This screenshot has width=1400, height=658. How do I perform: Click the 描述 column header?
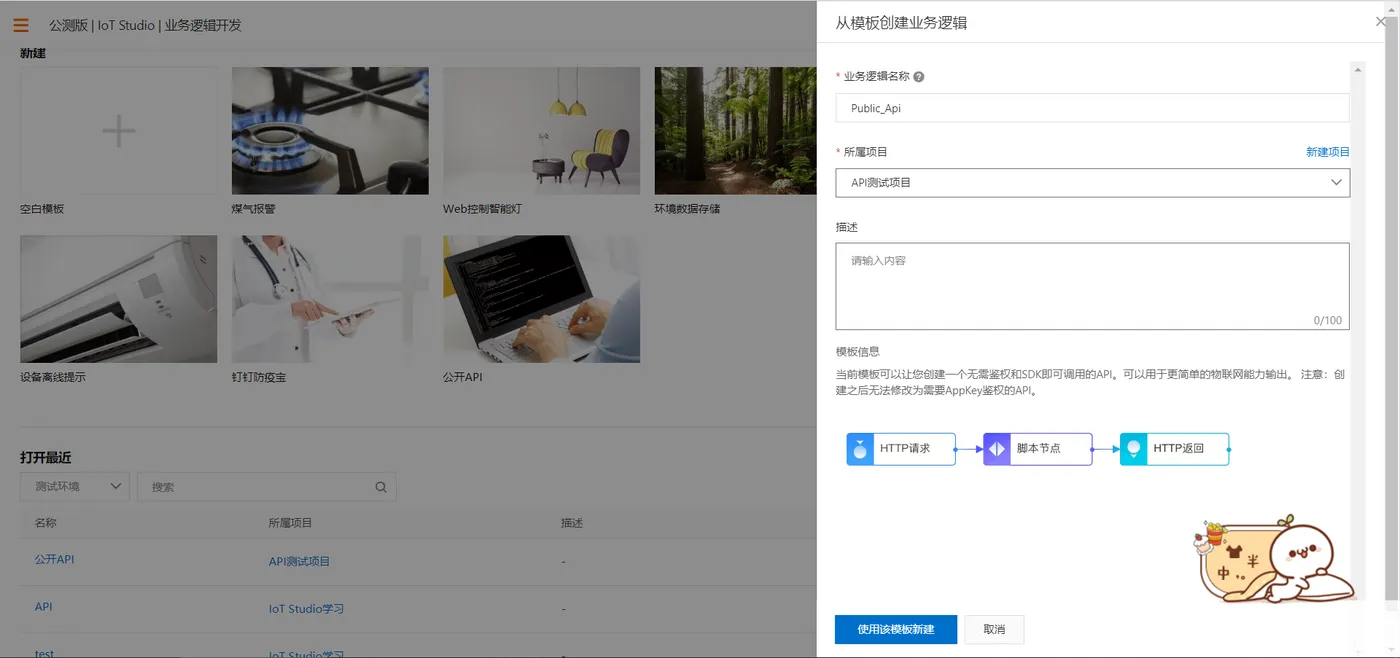pos(572,523)
